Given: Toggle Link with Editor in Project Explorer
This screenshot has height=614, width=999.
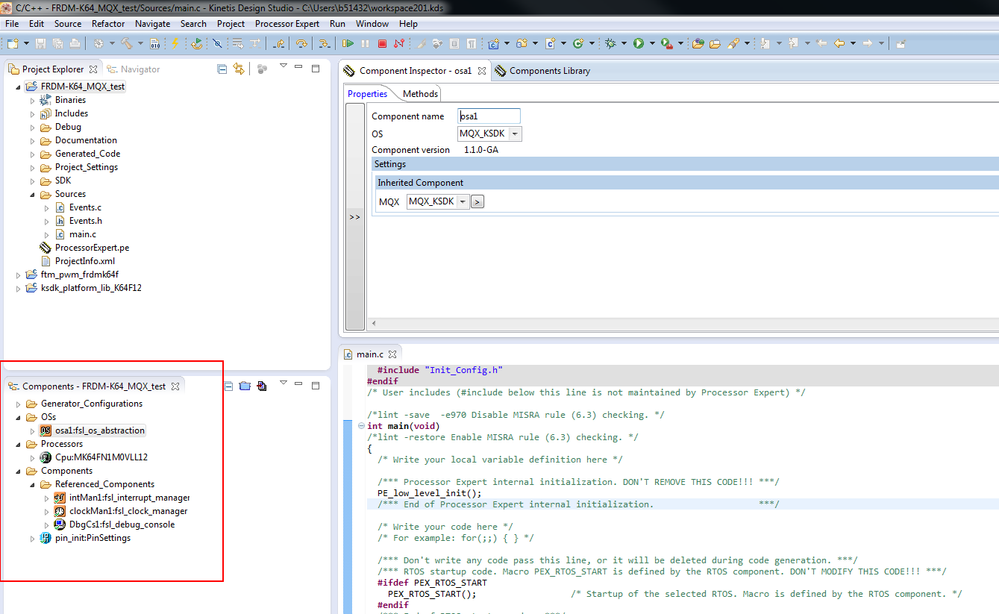Looking at the screenshot, I should pos(239,69).
